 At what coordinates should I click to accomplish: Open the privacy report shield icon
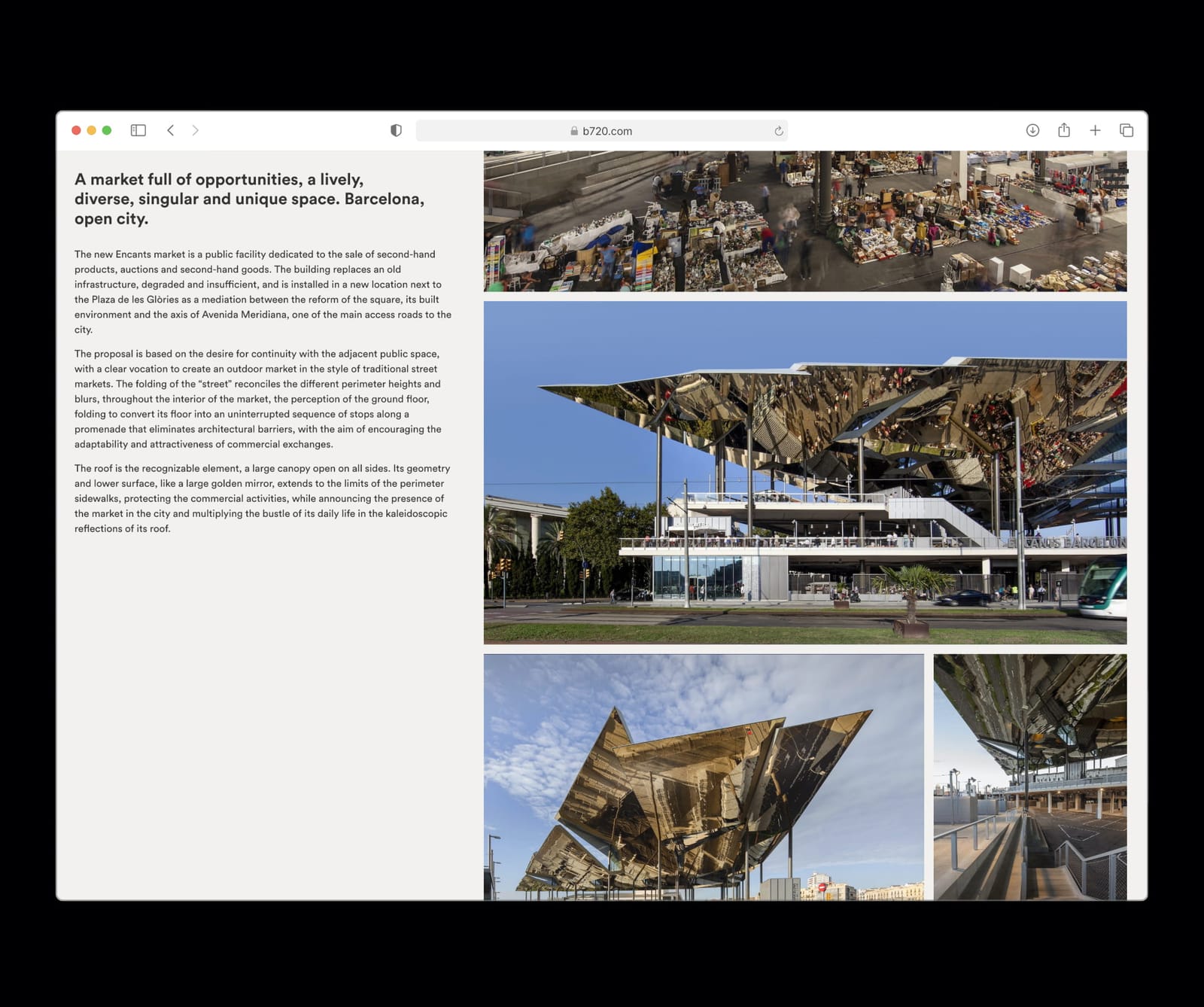click(x=396, y=130)
